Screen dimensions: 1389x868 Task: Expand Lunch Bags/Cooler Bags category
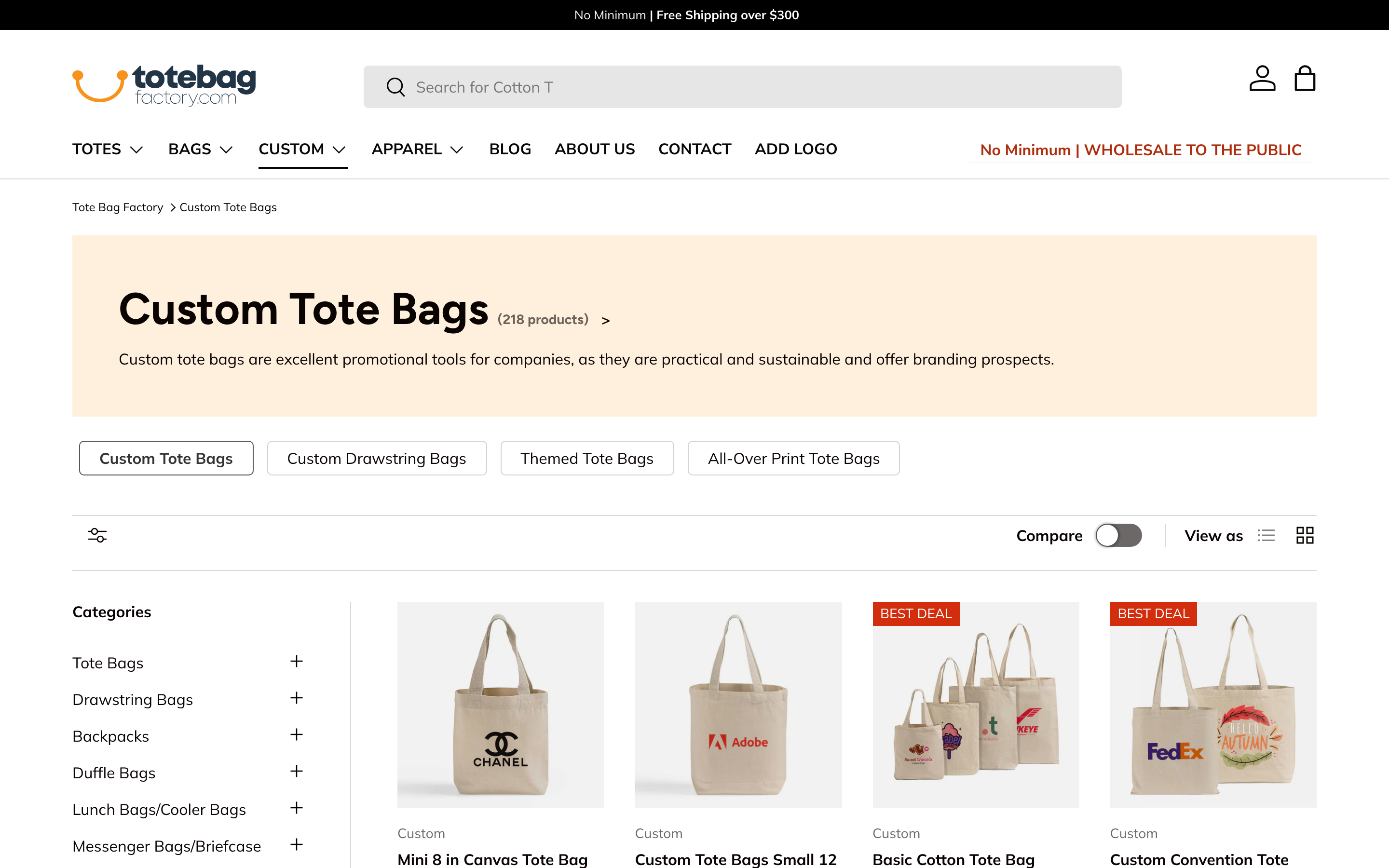296,809
